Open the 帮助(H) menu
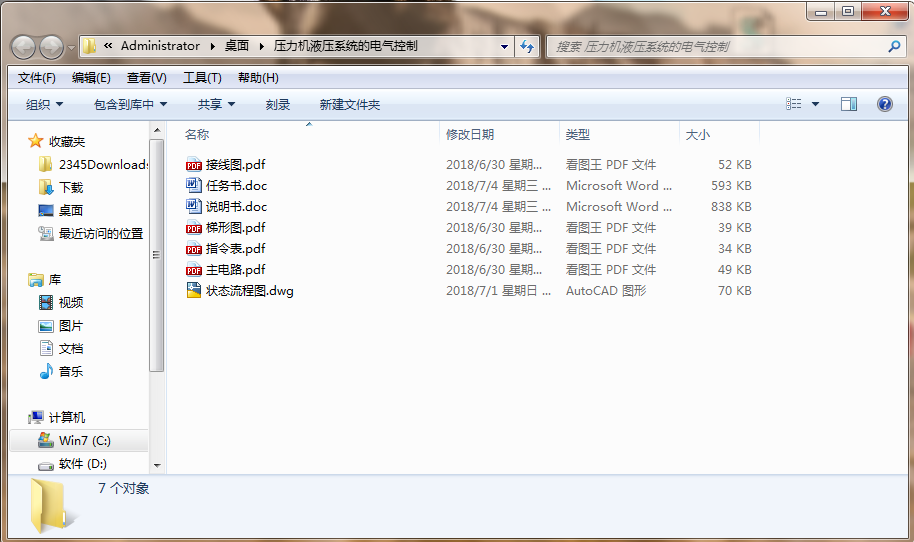Screen dimensions: 914x542 pyautogui.click(x=258, y=78)
